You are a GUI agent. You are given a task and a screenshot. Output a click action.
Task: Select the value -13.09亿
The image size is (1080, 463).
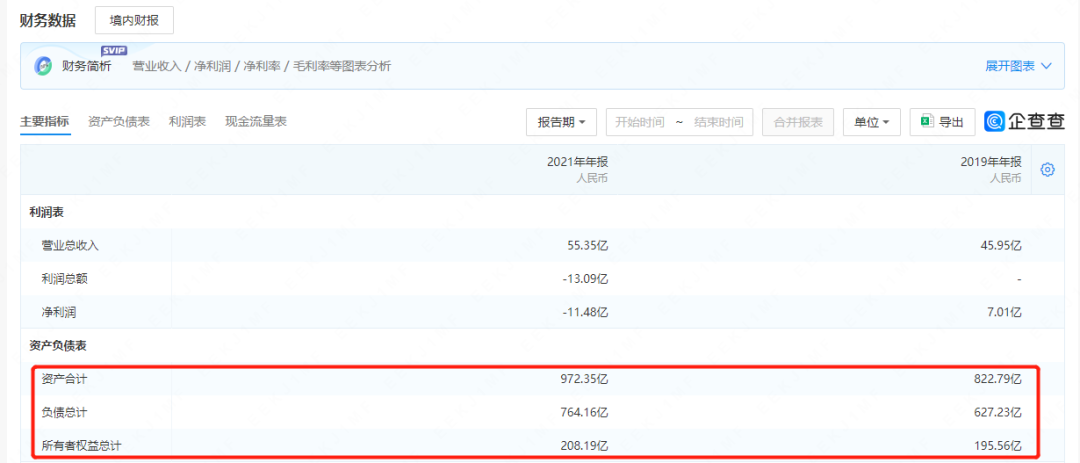click(583, 278)
